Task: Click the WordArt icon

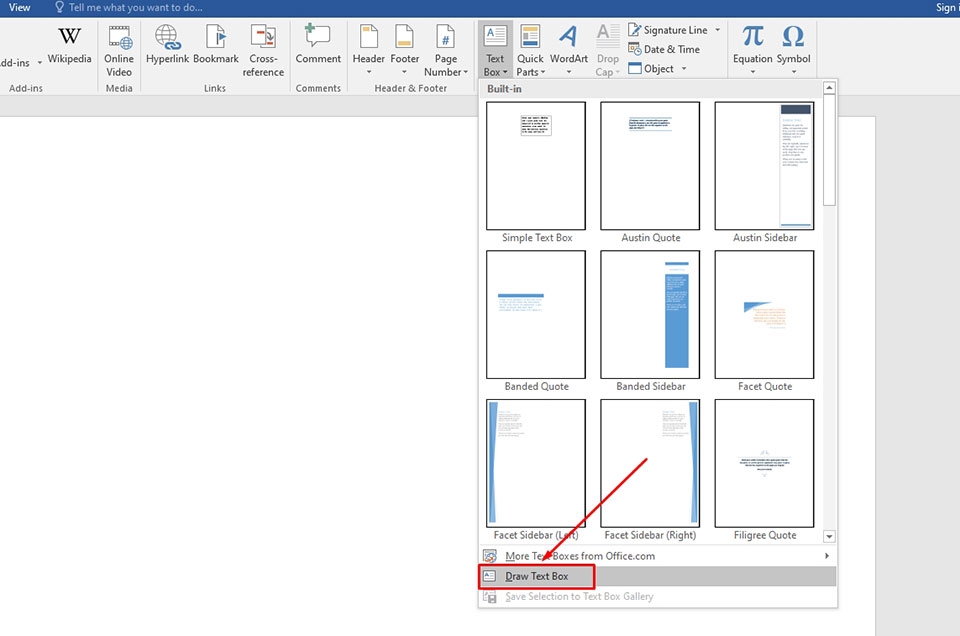Action: [568, 36]
